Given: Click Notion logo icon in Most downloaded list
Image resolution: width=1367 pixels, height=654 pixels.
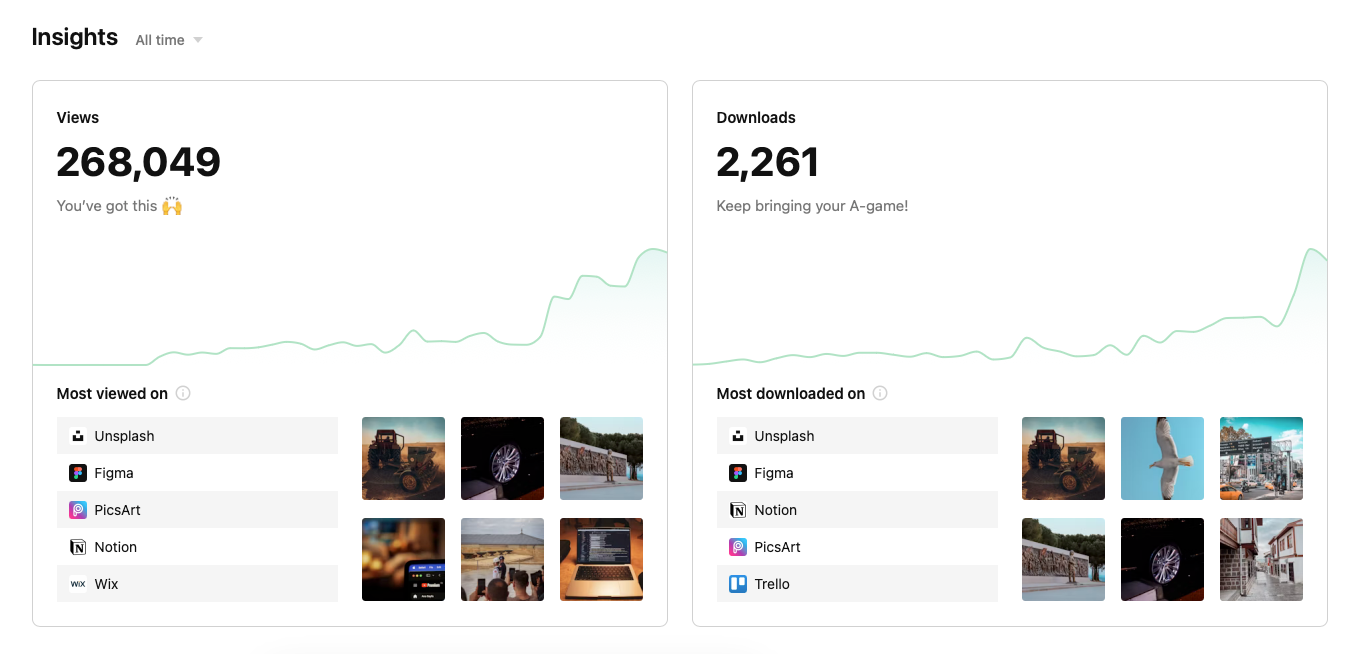Looking at the screenshot, I should [738, 510].
